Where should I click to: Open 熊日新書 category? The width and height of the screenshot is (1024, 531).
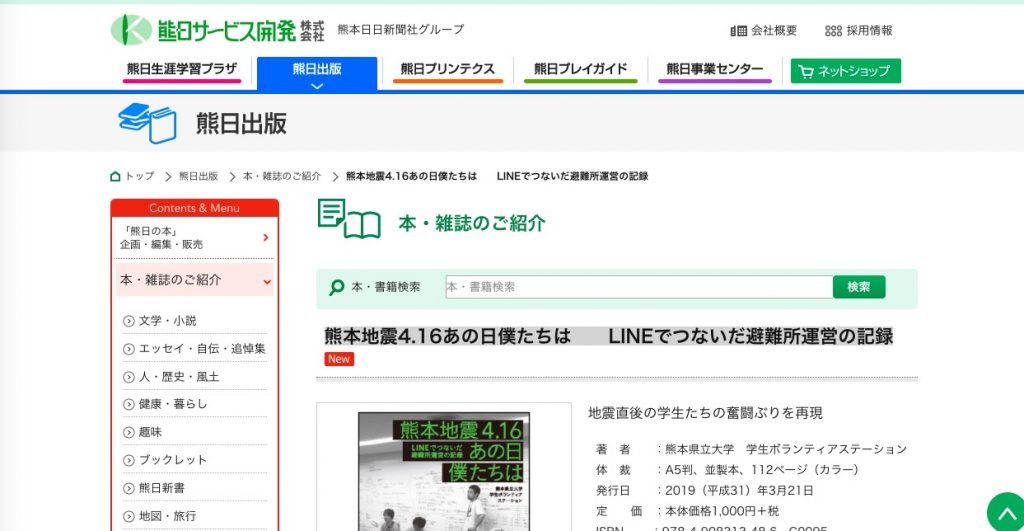pyautogui.click(x=162, y=489)
